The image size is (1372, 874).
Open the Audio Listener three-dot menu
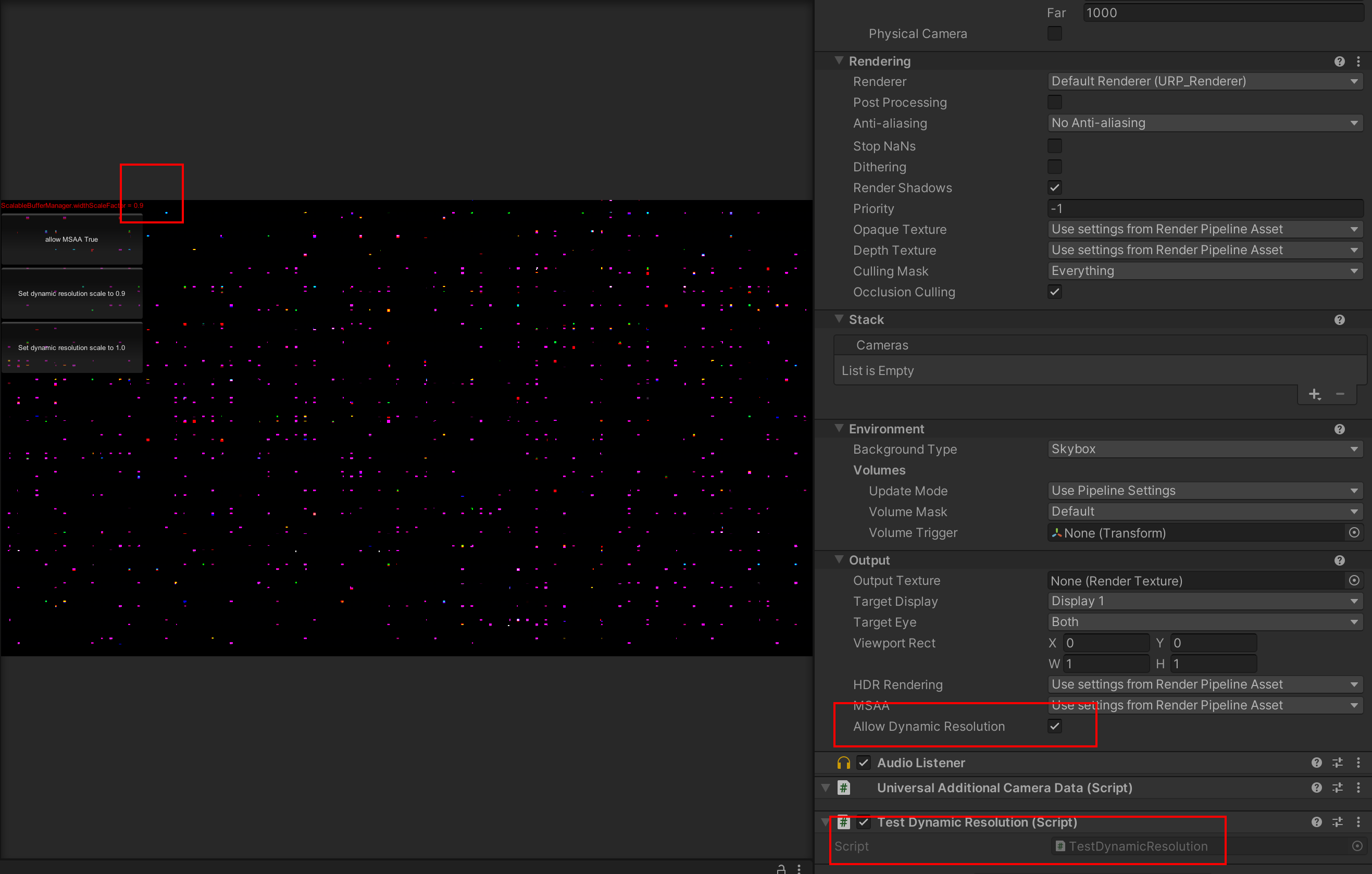[1358, 763]
